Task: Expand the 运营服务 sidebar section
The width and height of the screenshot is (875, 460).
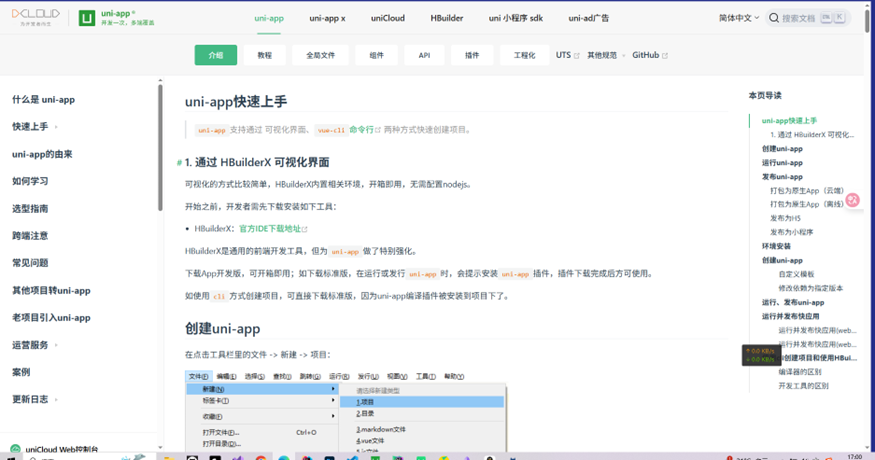Action: coord(35,345)
